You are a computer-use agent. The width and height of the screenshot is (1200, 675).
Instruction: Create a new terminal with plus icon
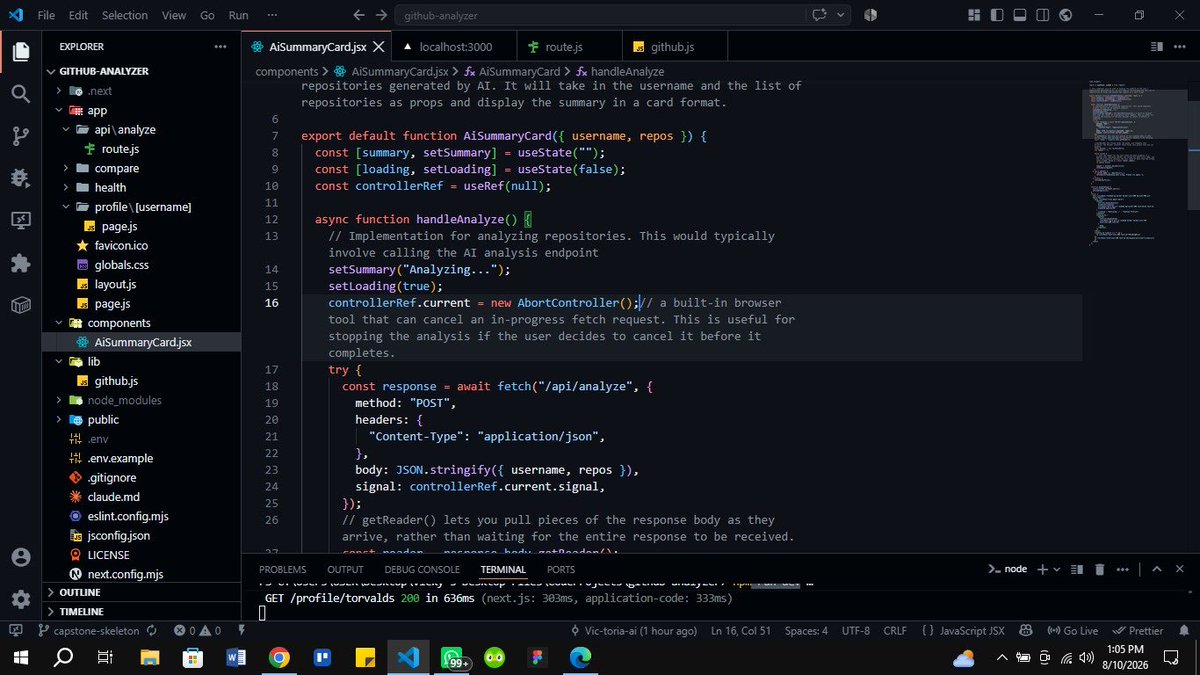click(x=1042, y=569)
